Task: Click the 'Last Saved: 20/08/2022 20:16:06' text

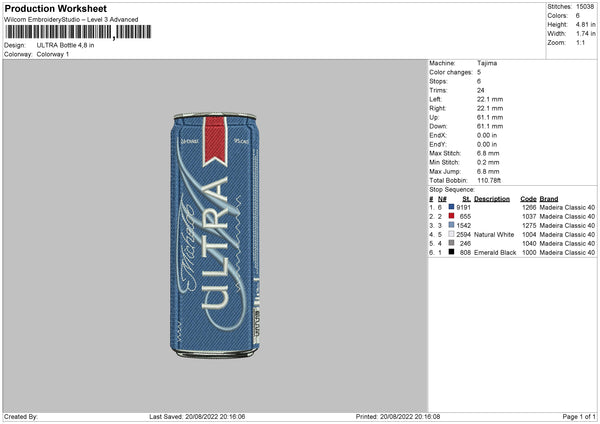Action: click(197, 416)
